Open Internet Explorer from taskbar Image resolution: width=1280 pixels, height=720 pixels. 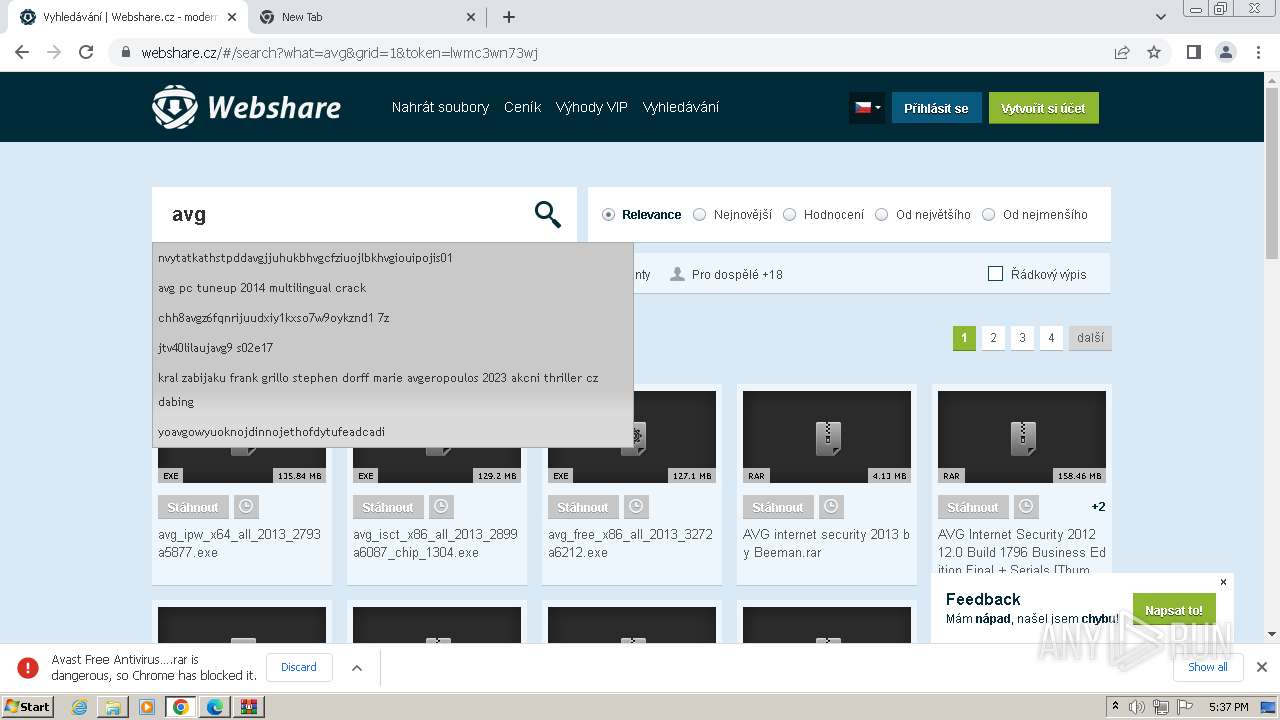[x=79, y=707]
